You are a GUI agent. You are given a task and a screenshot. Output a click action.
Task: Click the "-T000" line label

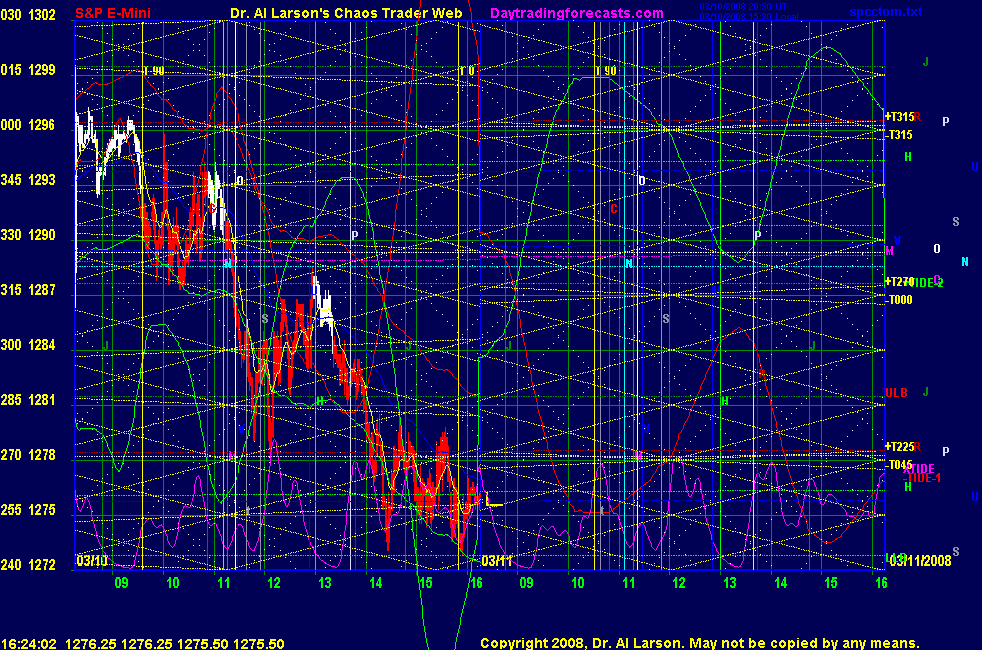[x=899, y=300]
